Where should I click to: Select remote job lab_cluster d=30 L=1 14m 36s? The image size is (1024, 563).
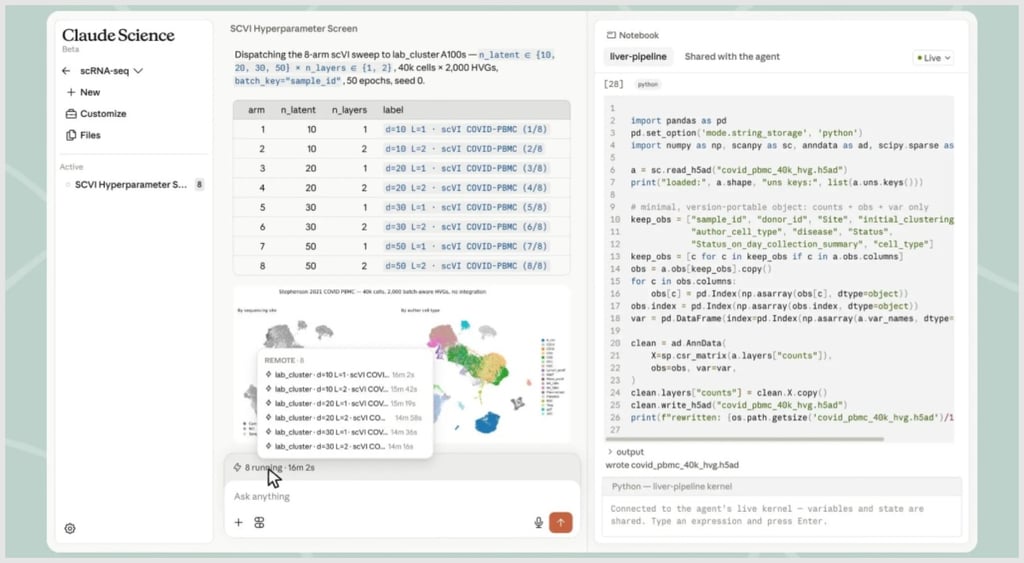(340, 432)
